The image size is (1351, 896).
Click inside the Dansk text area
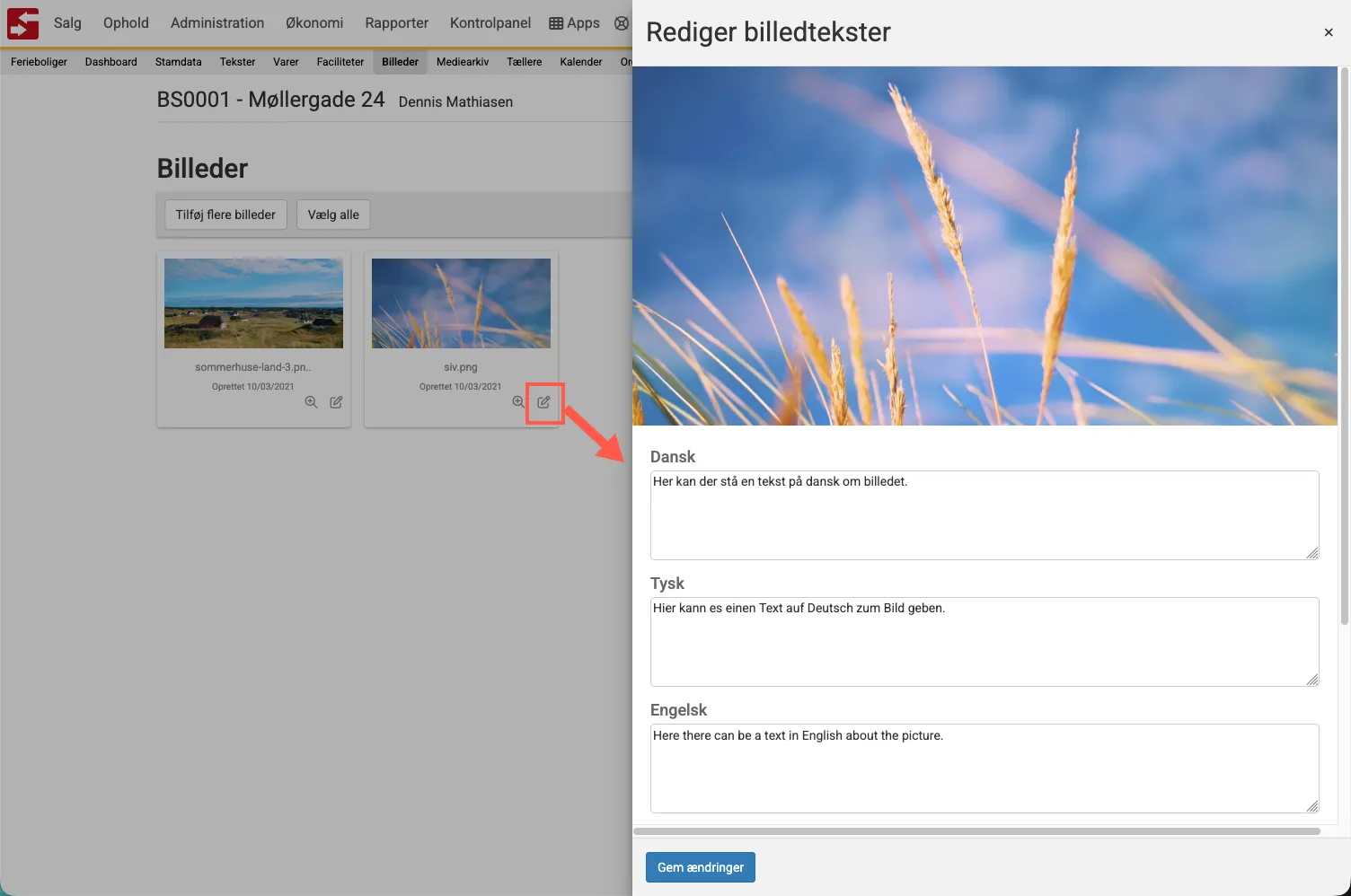point(984,515)
